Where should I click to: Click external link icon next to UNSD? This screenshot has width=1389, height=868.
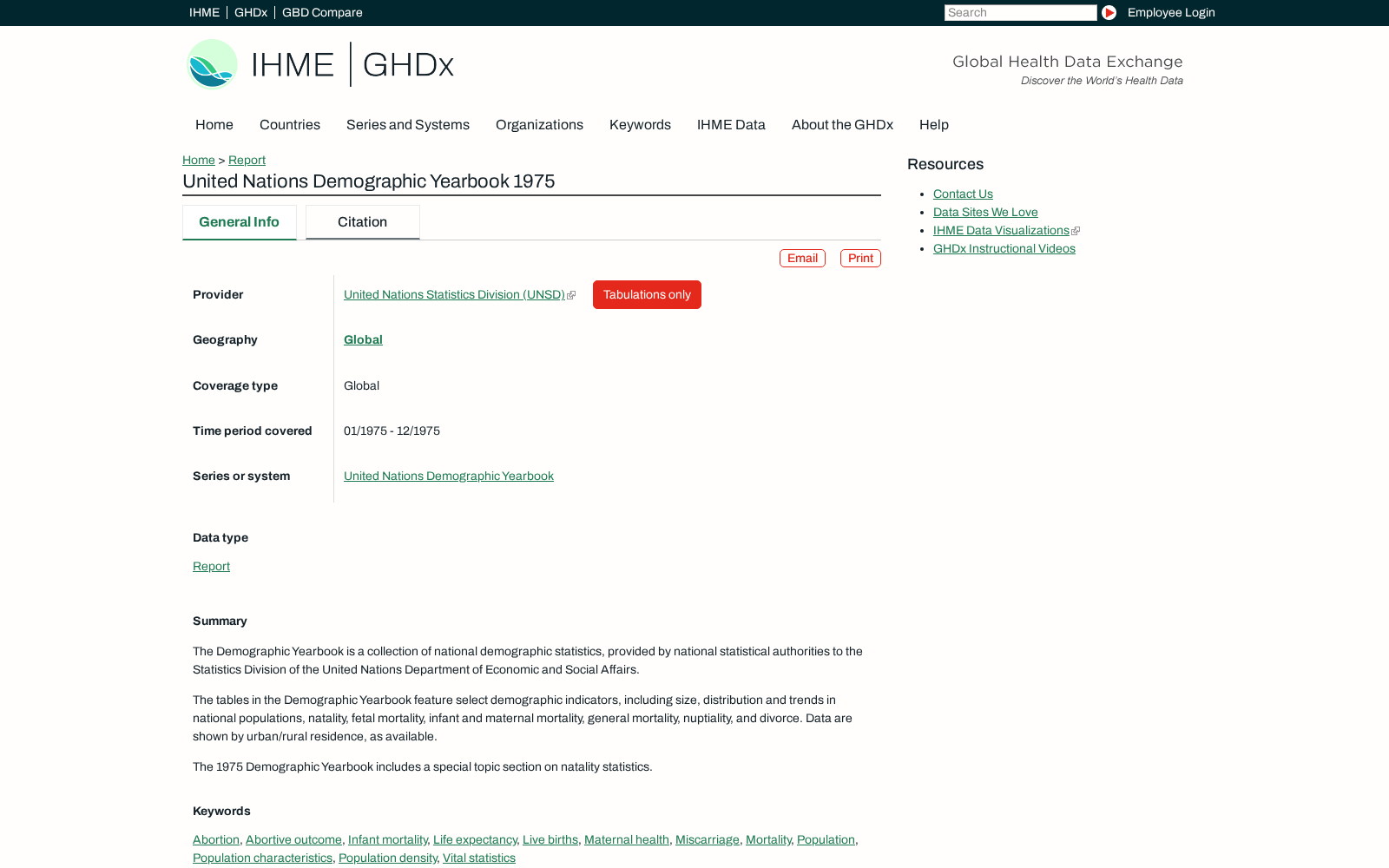click(571, 295)
